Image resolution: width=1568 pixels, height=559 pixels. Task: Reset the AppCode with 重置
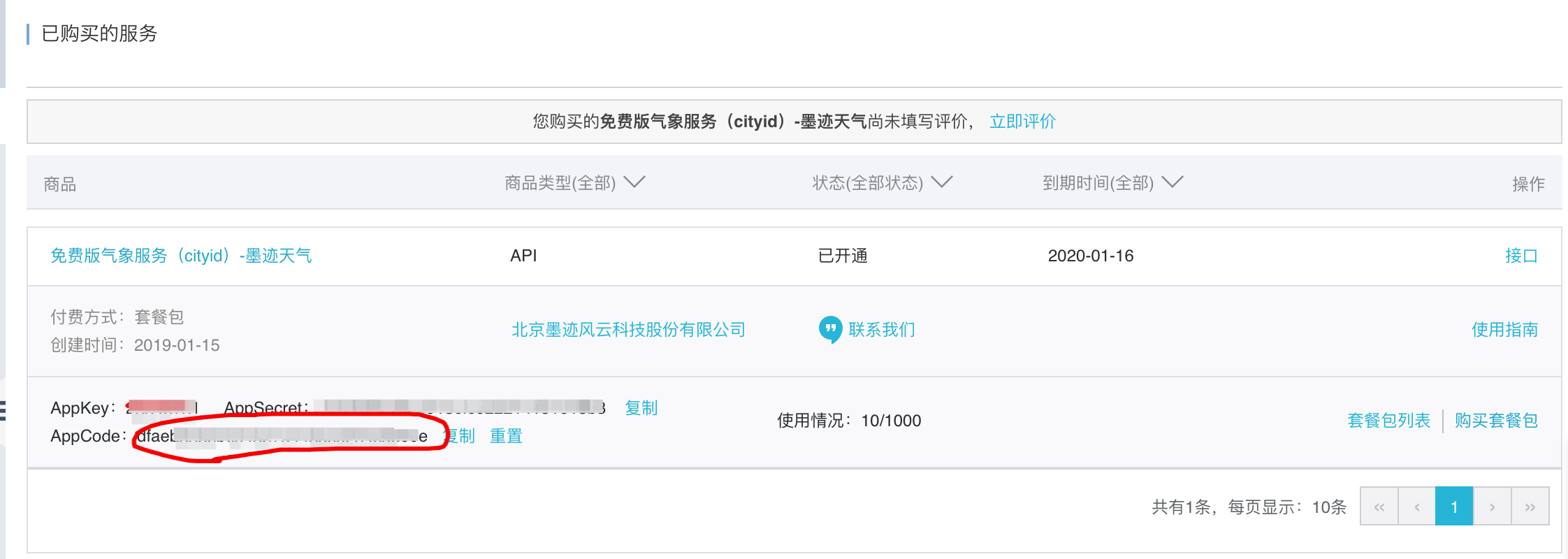pos(506,436)
